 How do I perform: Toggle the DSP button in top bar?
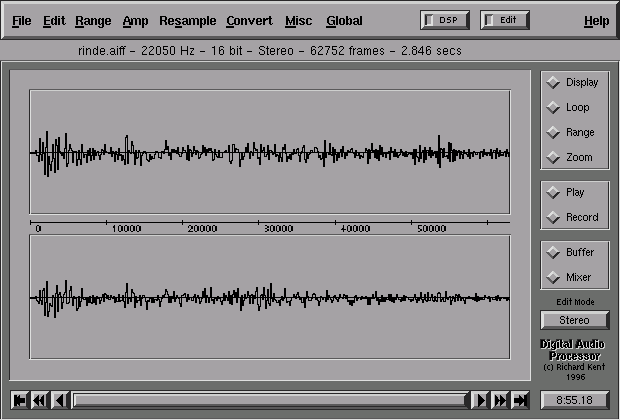(445, 20)
